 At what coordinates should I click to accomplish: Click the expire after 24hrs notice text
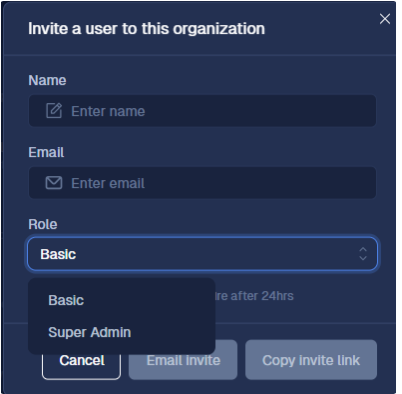(x=255, y=296)
